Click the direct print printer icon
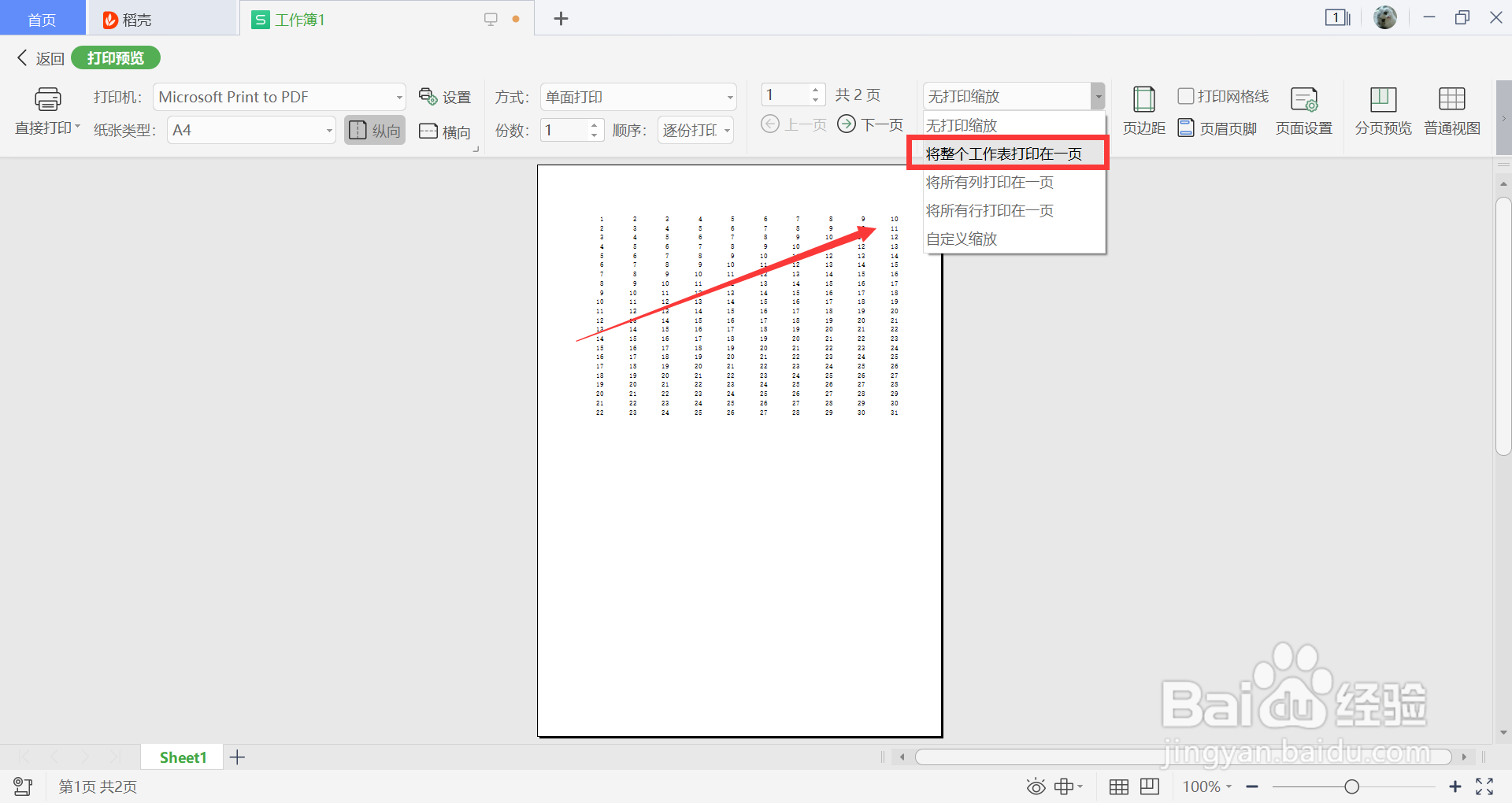The image size is (1512, 803). pyautogui.click(x=47, y=99)
